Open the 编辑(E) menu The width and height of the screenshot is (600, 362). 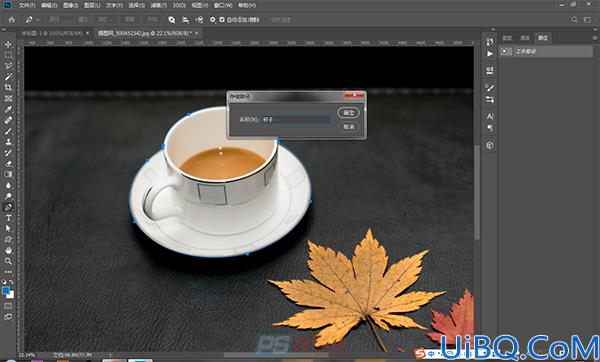[49, 5]
